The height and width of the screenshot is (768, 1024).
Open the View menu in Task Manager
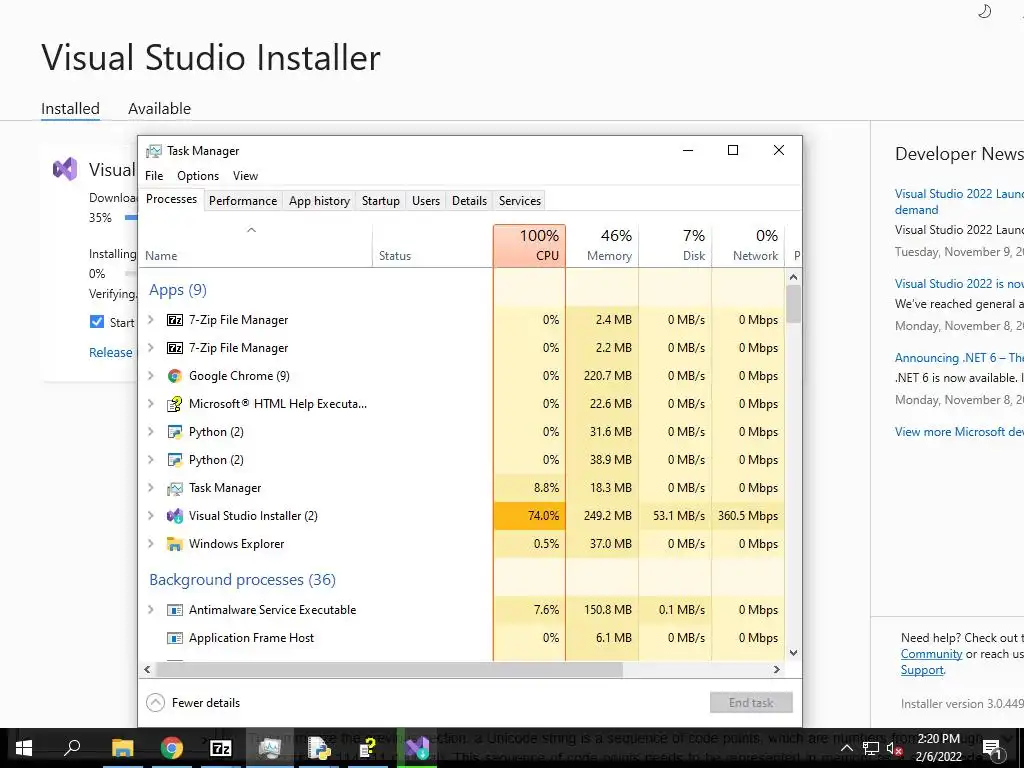click(246, 176)
